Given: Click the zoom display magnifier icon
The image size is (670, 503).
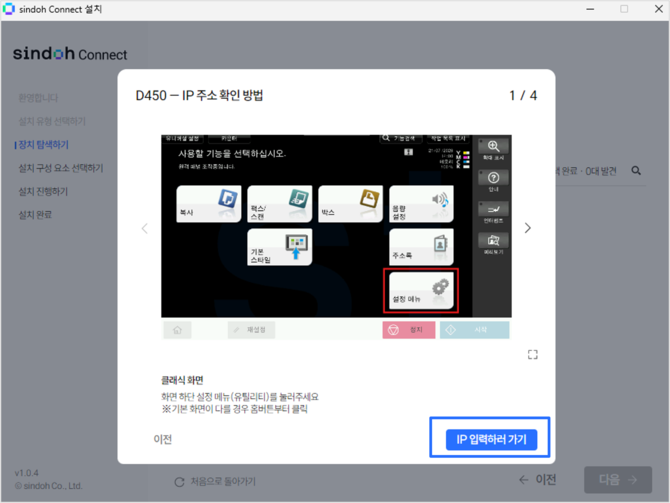Looking at the screenshot, I should point(493,149).
